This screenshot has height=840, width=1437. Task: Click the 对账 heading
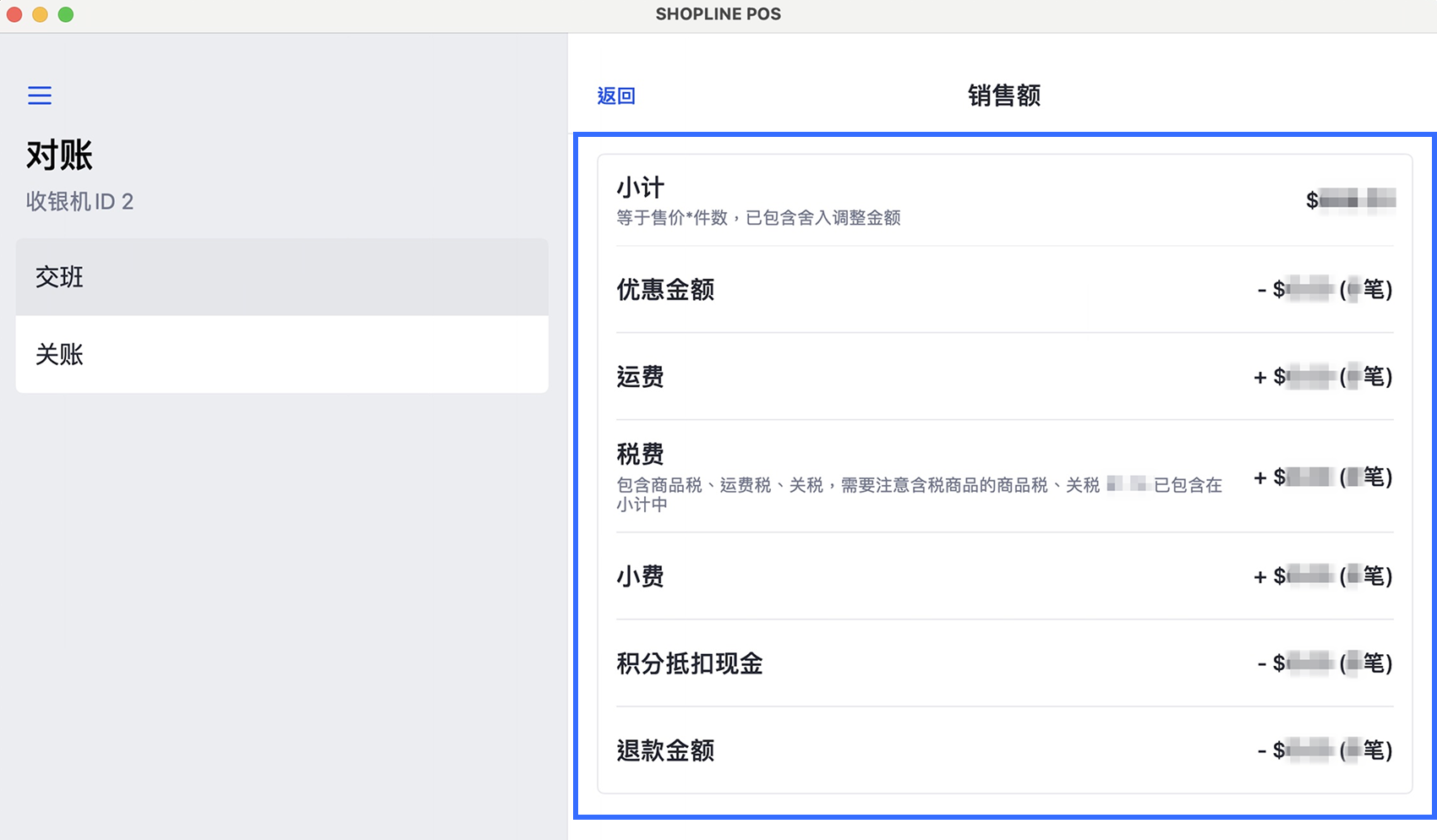[59, 155]
